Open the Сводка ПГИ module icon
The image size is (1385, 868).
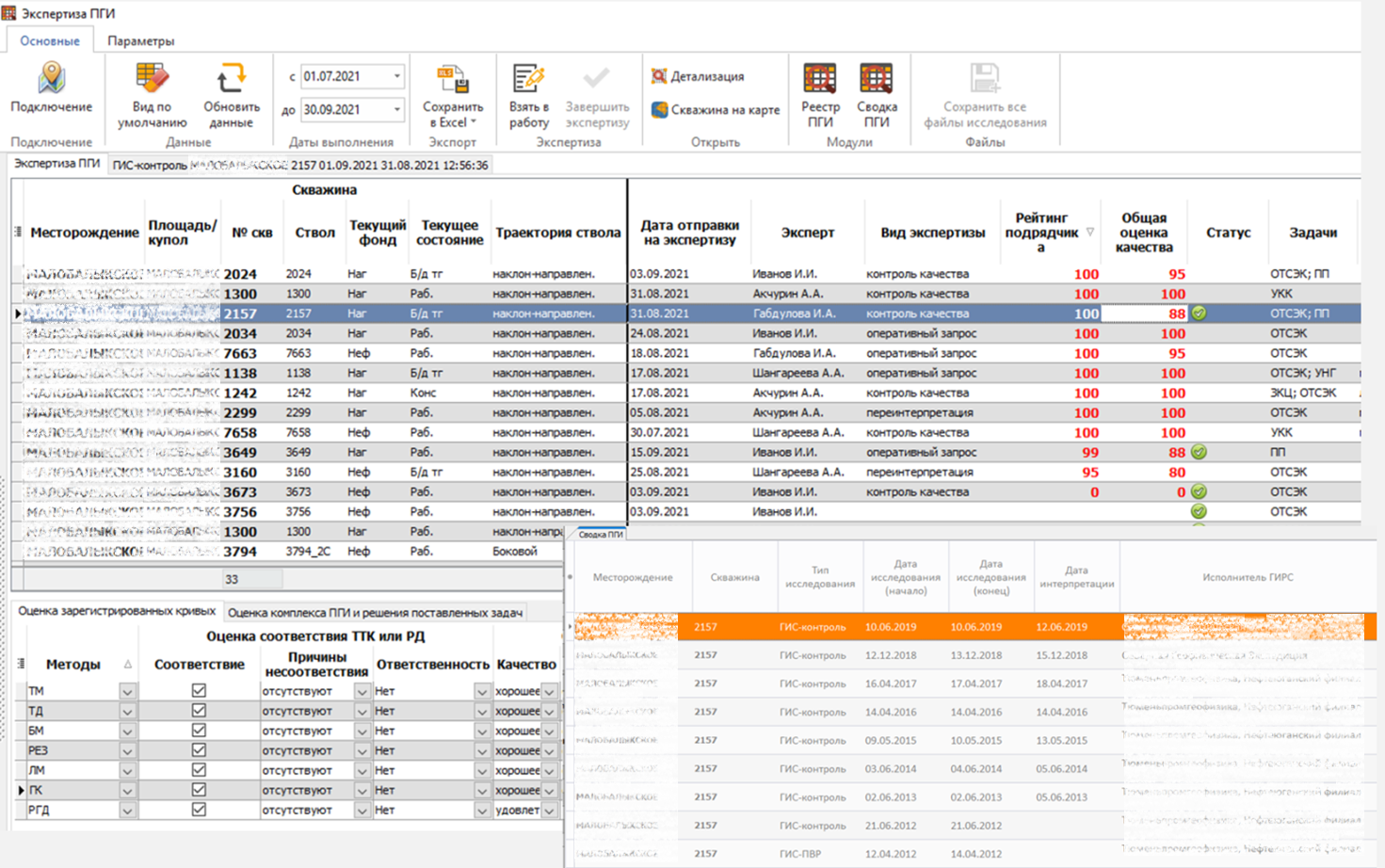pyautogui.click(x=876, y=79)
